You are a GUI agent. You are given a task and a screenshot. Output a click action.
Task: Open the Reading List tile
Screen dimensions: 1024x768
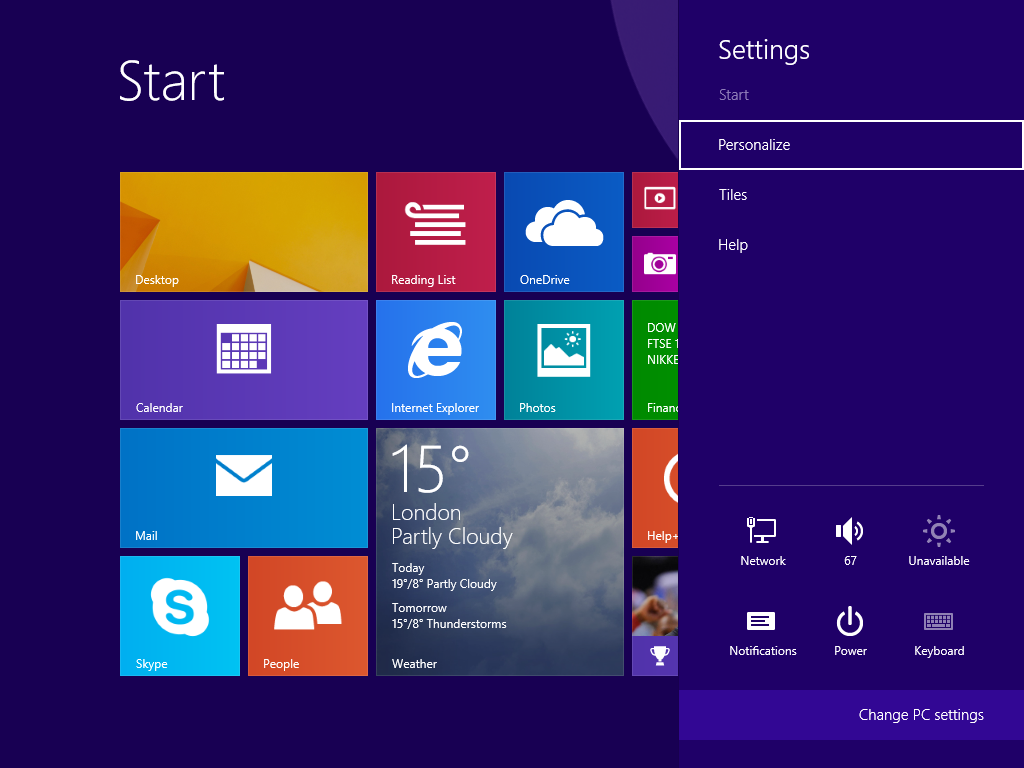[x=436, y=232]
